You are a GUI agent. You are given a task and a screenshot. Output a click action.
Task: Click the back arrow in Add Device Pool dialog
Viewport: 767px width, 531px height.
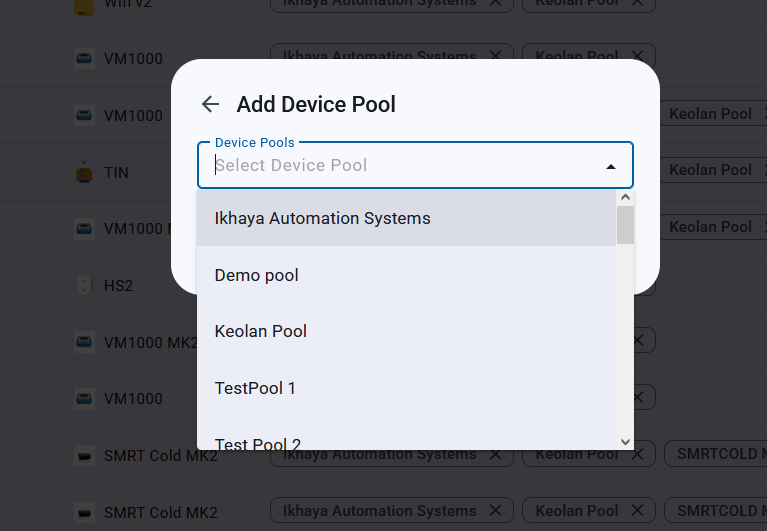point(210,104)
